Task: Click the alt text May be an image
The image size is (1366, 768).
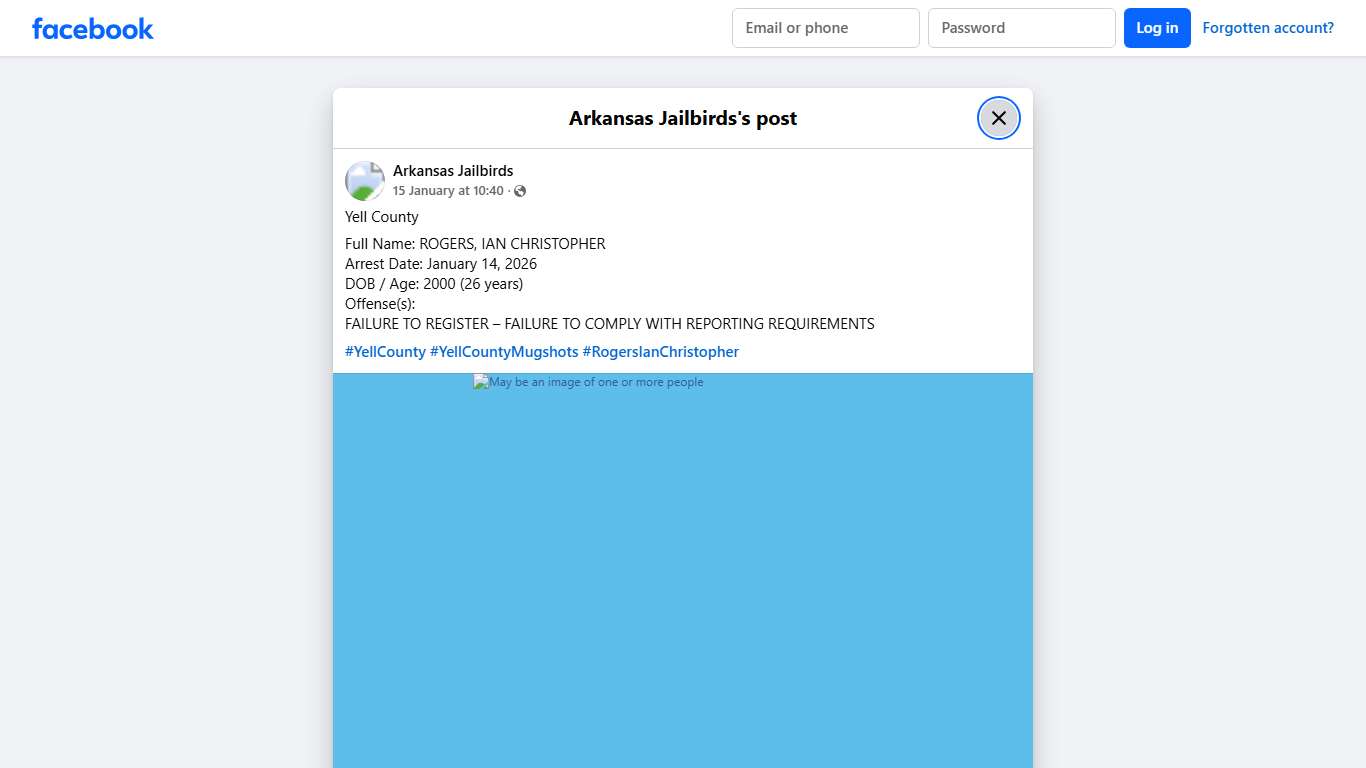Action: [x=593, y=381]
